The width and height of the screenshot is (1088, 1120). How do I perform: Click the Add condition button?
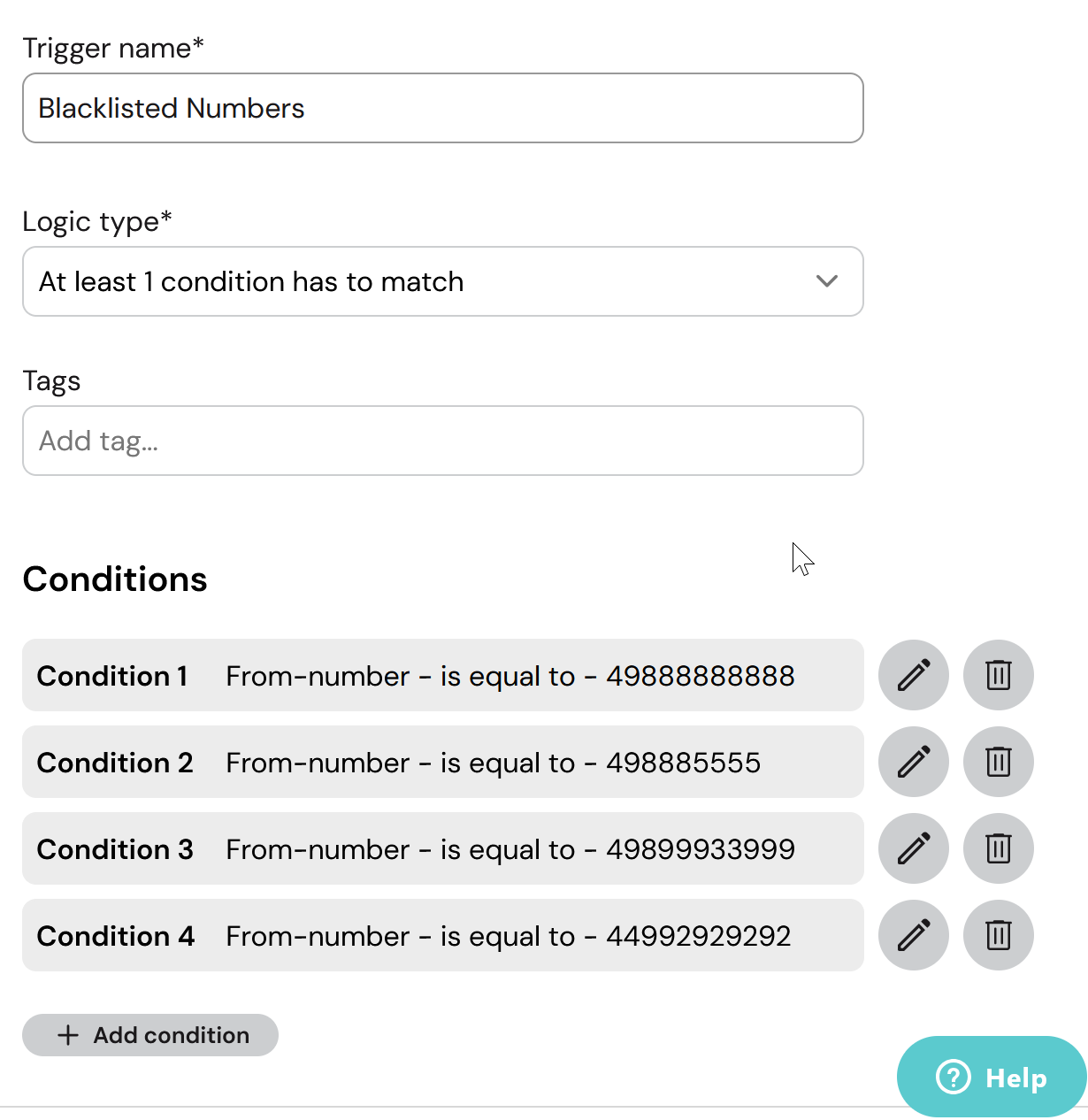coord(150,1035)
